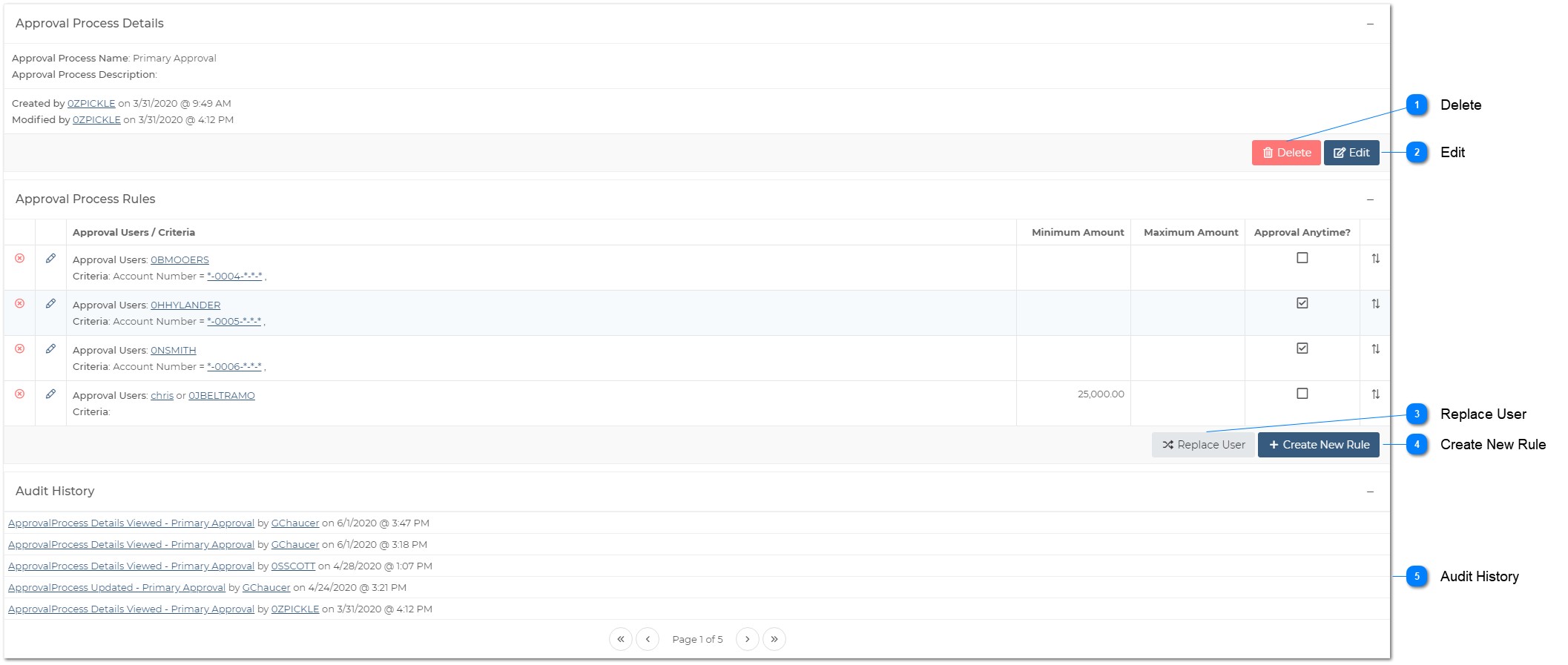
Task: Collapse the Approval Process Details panel
Action: click(x=1370, y=24)
